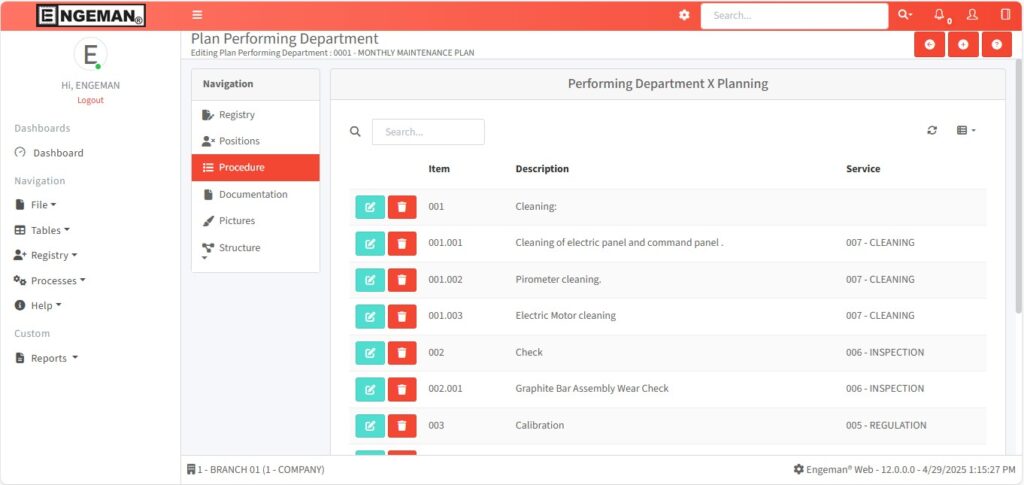Toggle the hamburger sidebar menu
The image size is (1024, 485).
tap(197, 15)
